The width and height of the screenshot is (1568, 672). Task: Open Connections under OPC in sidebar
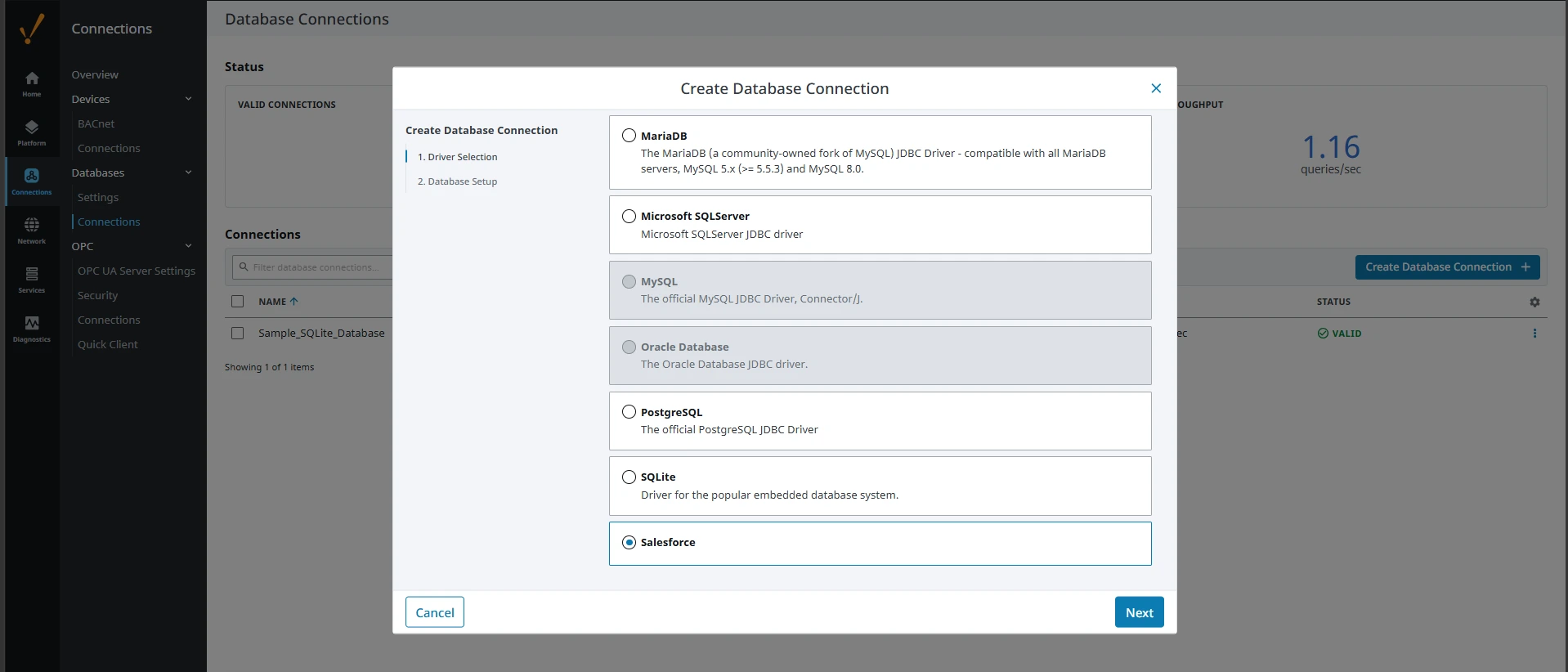coord(109,320)
